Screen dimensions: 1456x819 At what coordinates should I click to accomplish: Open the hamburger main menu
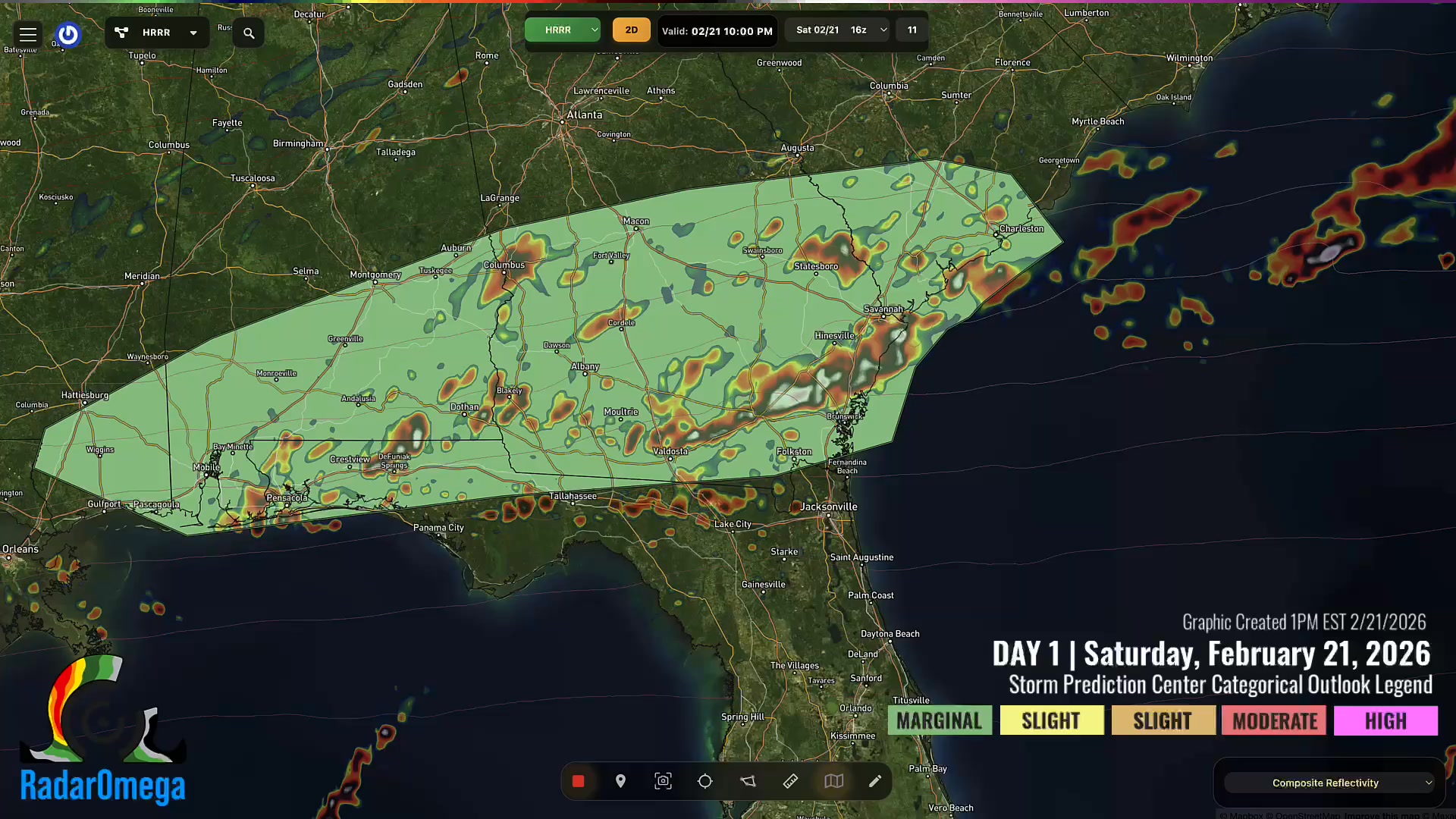tap(28, 34)
